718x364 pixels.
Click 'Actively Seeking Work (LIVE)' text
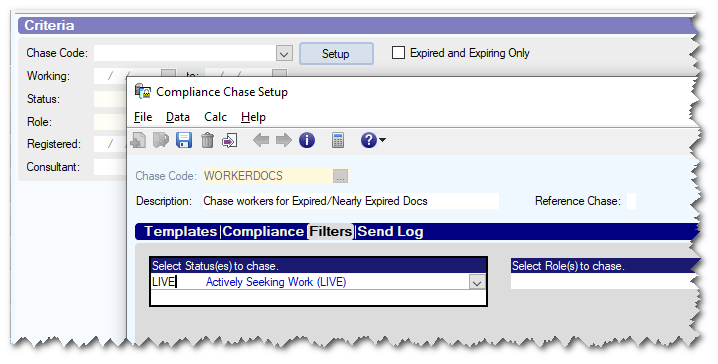tap(276, 282)
